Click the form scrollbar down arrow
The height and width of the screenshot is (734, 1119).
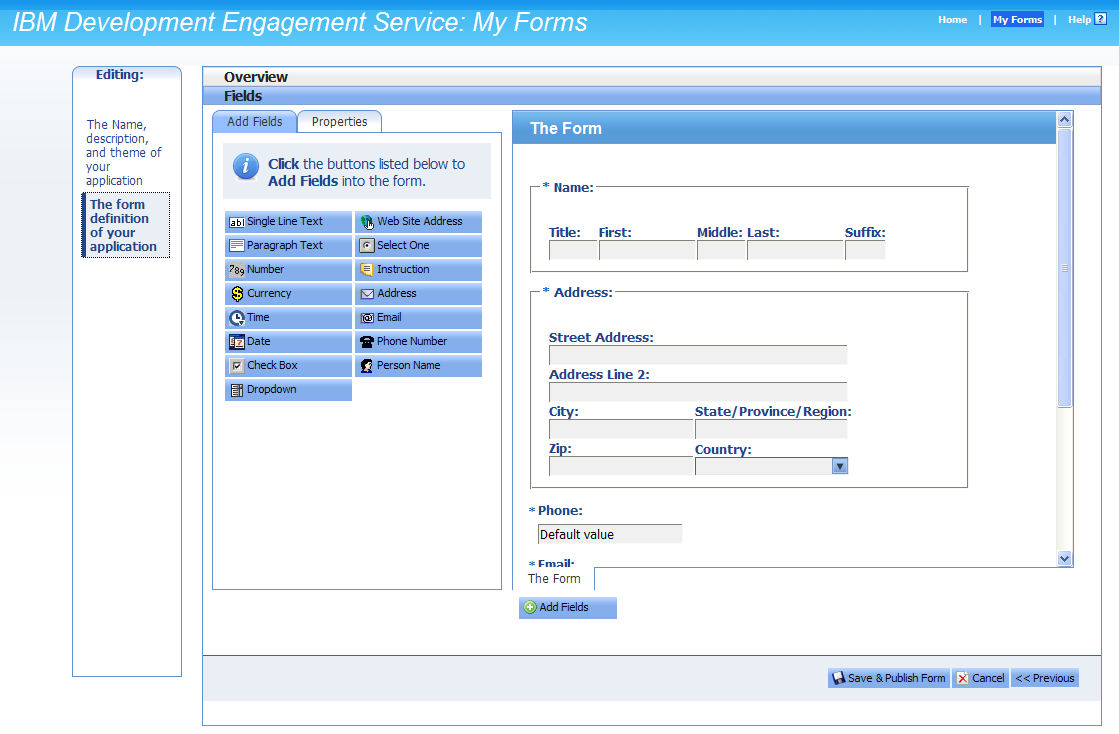click(1064, 559)
